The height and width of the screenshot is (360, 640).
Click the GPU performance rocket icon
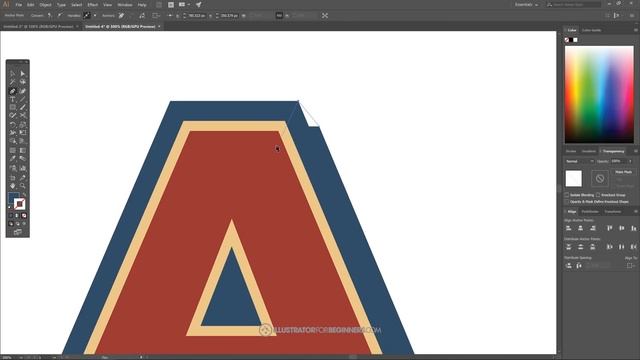tap(198, 4)
